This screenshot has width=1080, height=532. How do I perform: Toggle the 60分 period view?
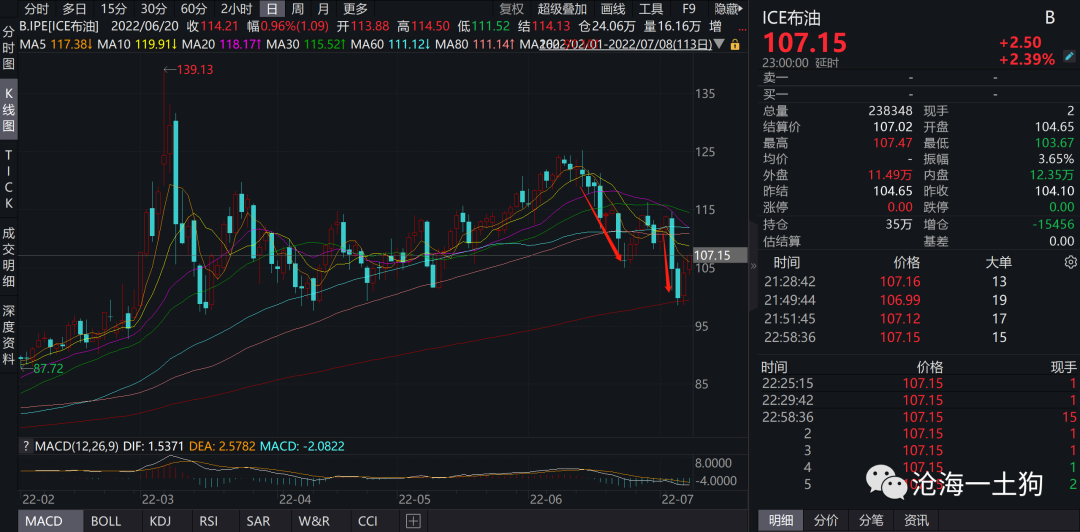(x=194, y=9)
